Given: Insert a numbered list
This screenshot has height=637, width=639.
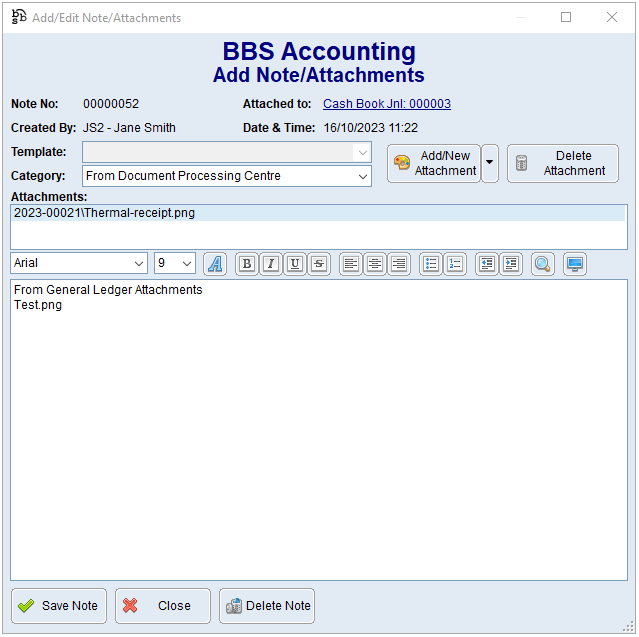Looking at the screenshot, I should [455, 264].
